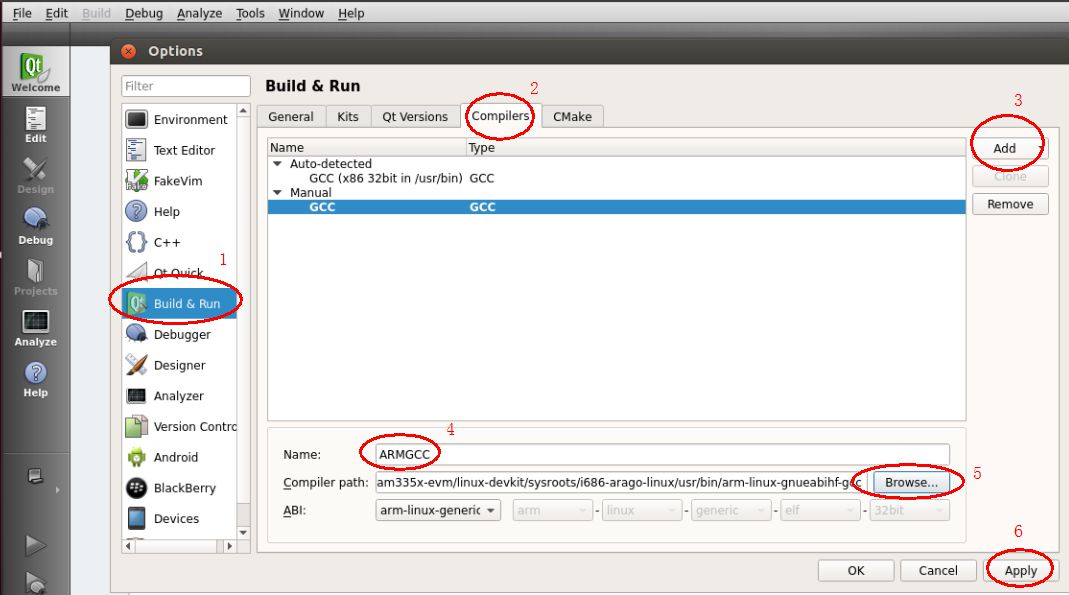Click the category list scroll up arrow

click(243, 110)
